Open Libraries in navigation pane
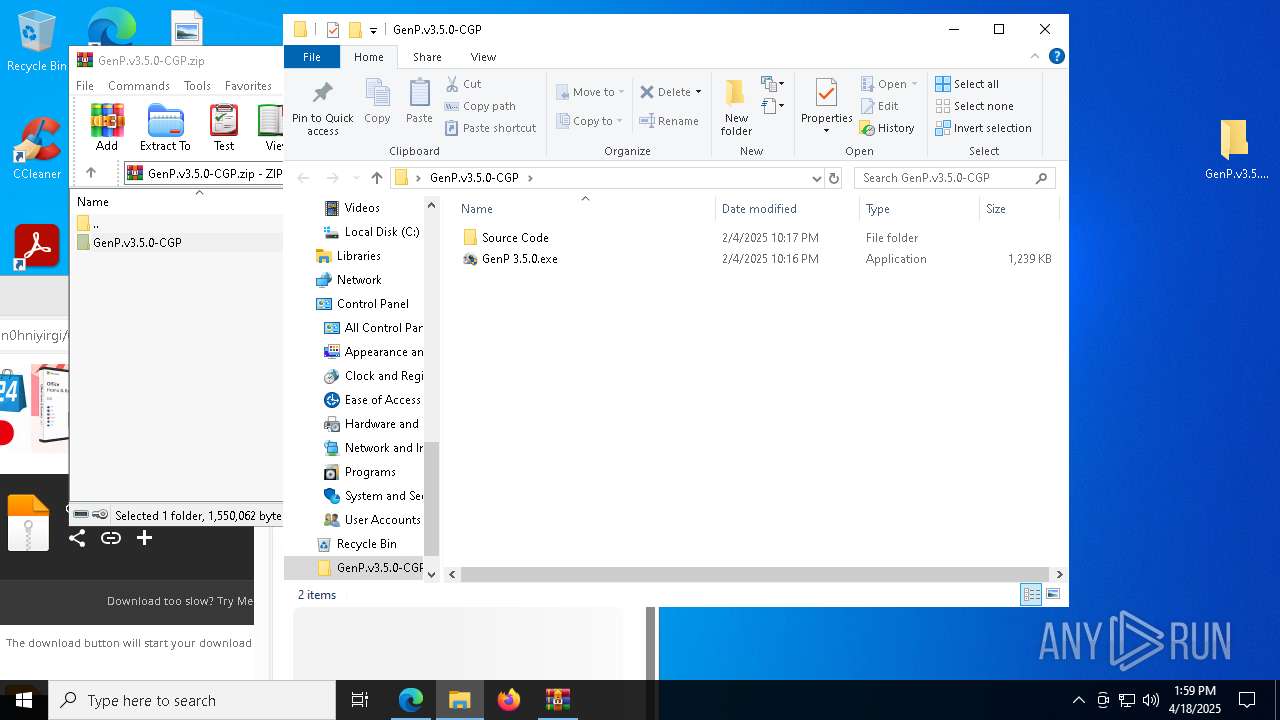Screen dimensions: 1280x720 [358, 256]
